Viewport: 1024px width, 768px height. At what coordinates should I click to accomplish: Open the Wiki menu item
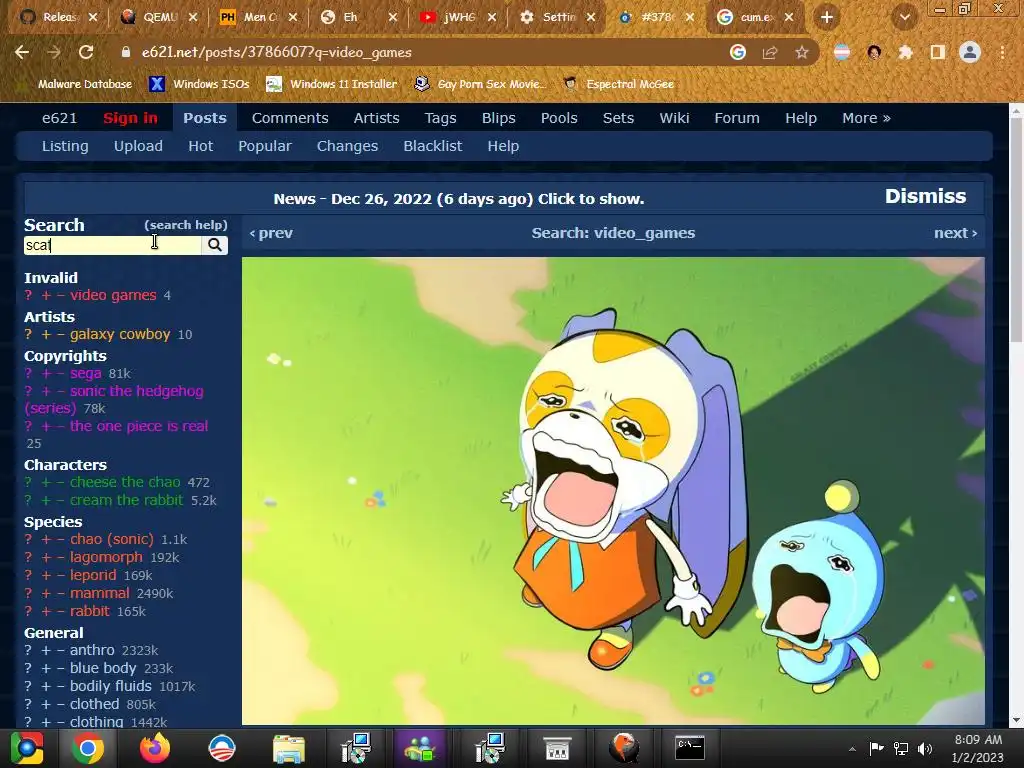pyautogui.click(x=674, y=118)
